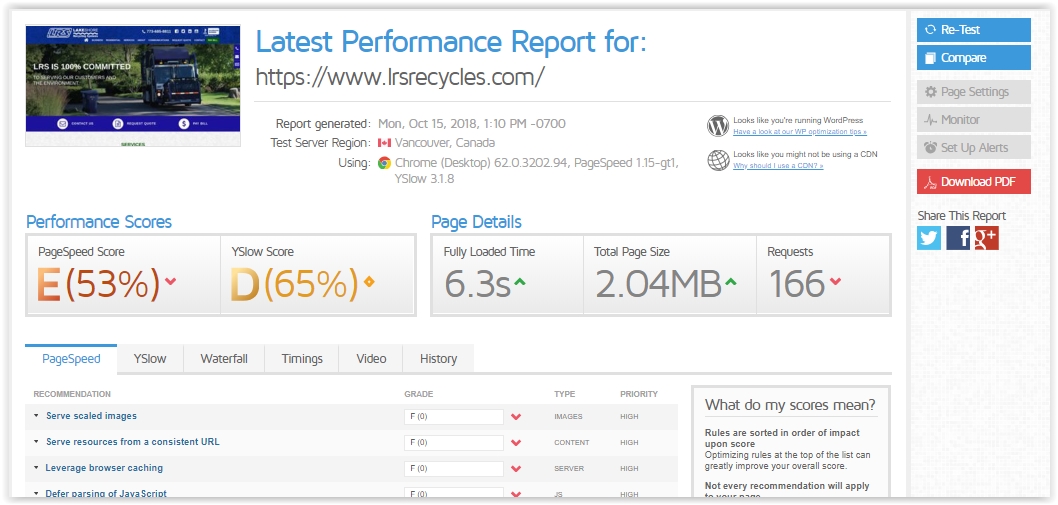The image size is (1058, 505).
Task: Click 'What do my scores mean?' heading
Action: [x=790, y=405]
